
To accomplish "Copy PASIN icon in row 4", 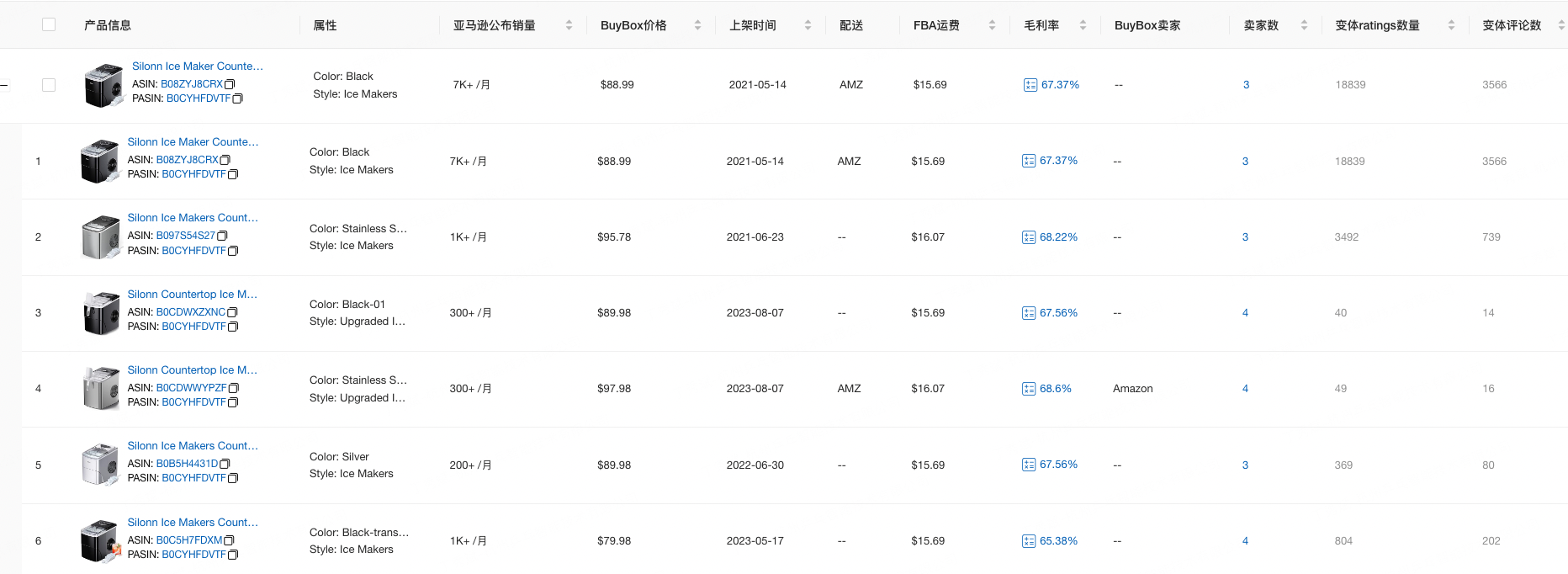I will click(233, 402).
